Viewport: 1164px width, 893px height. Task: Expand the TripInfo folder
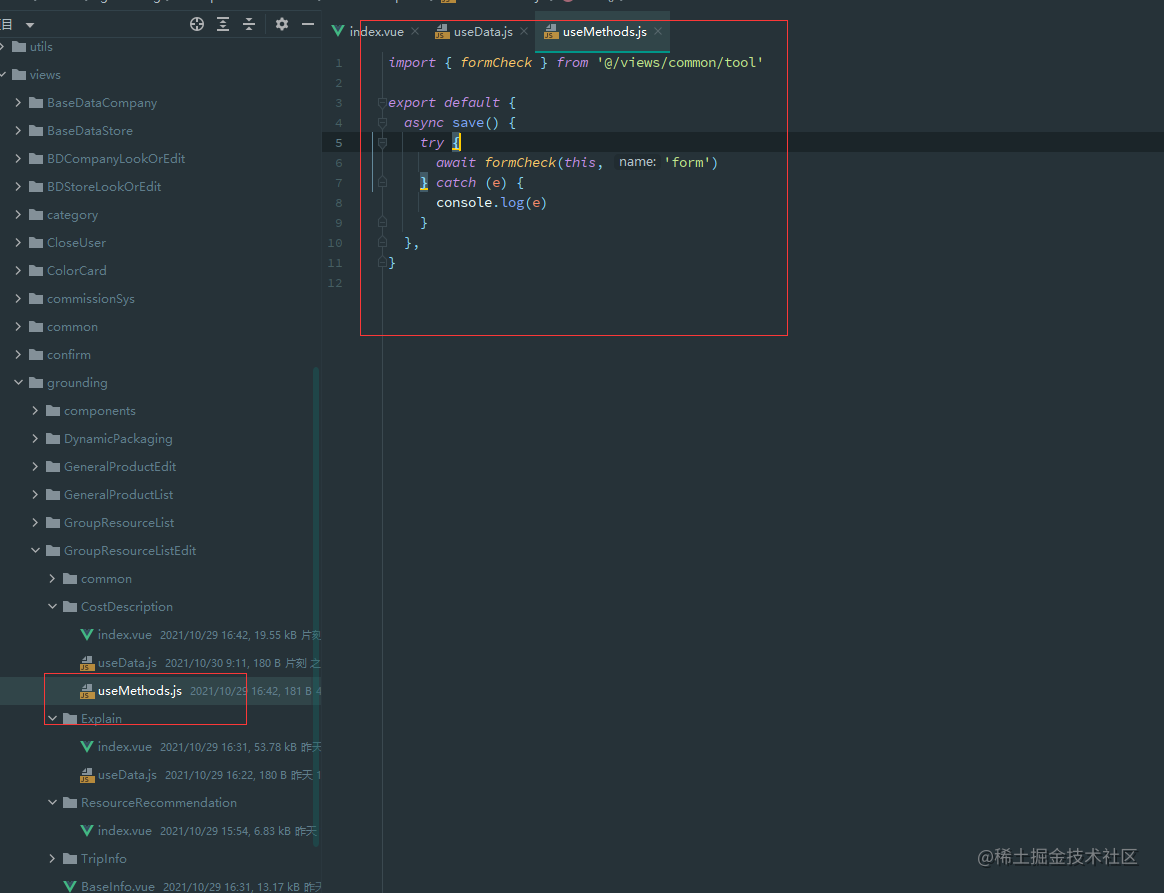53,859
